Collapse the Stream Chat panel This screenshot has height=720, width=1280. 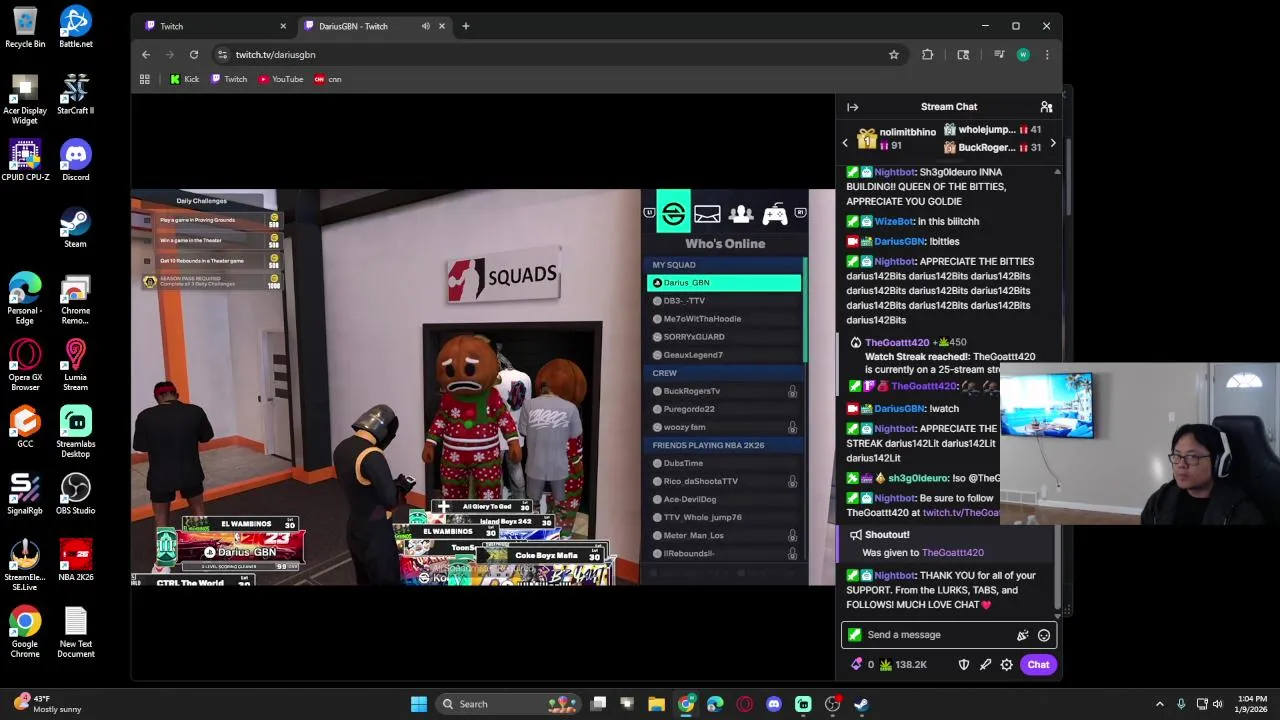point(852,107)
